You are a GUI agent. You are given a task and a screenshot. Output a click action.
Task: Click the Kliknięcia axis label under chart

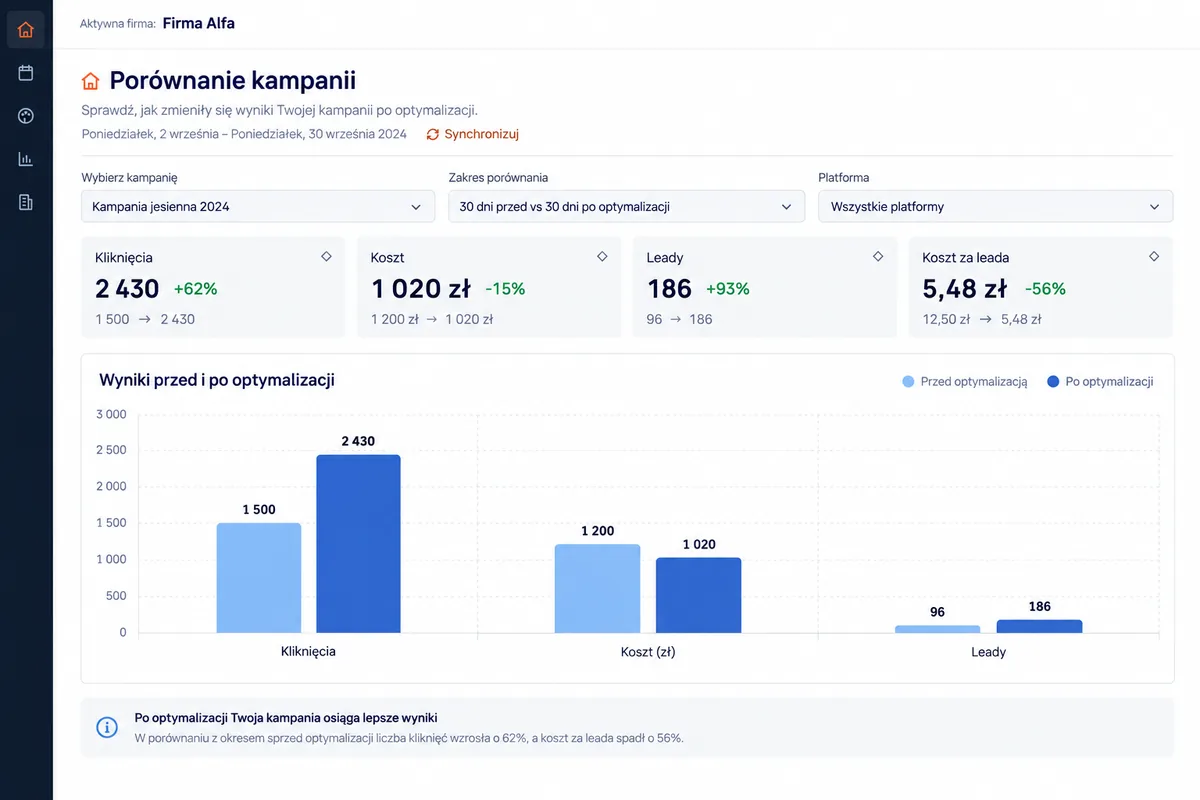click(309, 651)
